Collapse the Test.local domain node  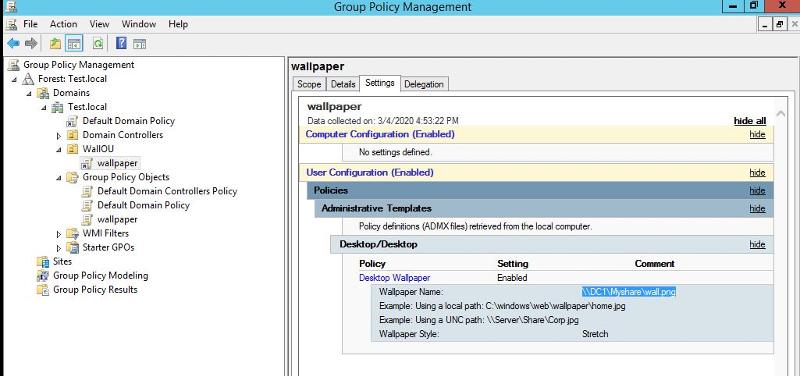coord(44,108)
